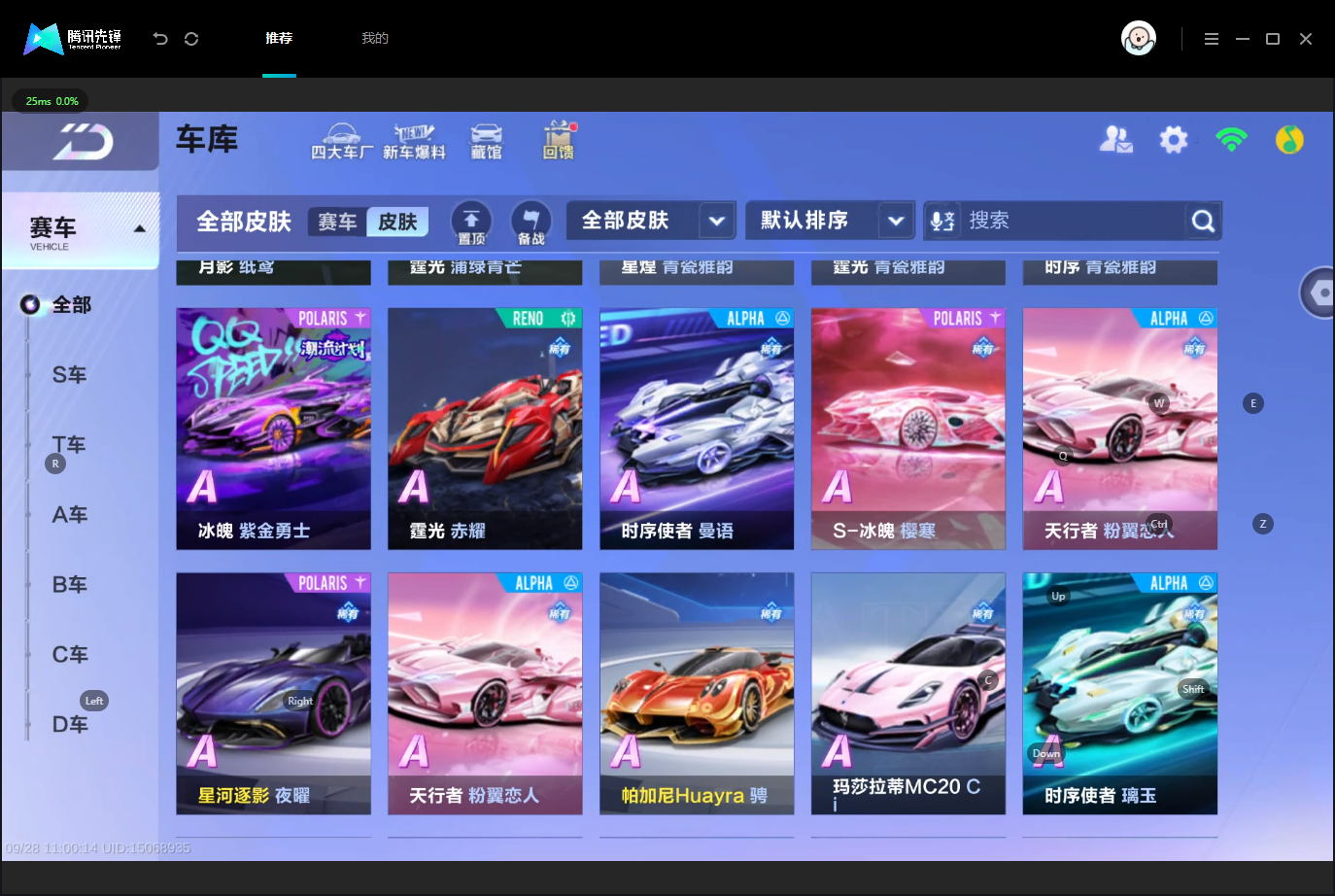Click the 25ms network latency indicator
Screen dimensions: 1335x896
pos(51,101)
